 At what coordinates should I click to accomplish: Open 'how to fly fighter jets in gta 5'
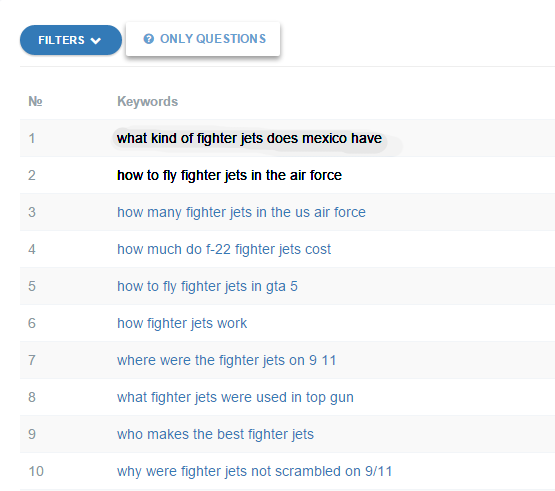point(207,286)
